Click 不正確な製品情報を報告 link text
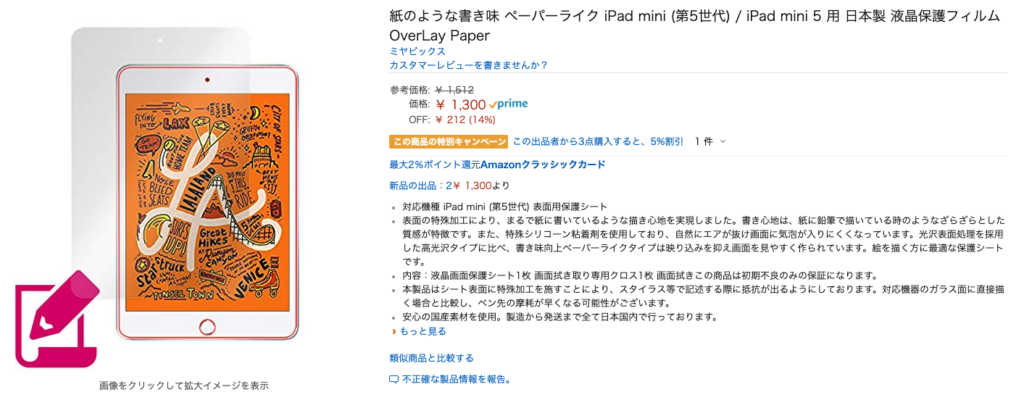Viewport: 1024px width, 395px height. click(456, 379)
